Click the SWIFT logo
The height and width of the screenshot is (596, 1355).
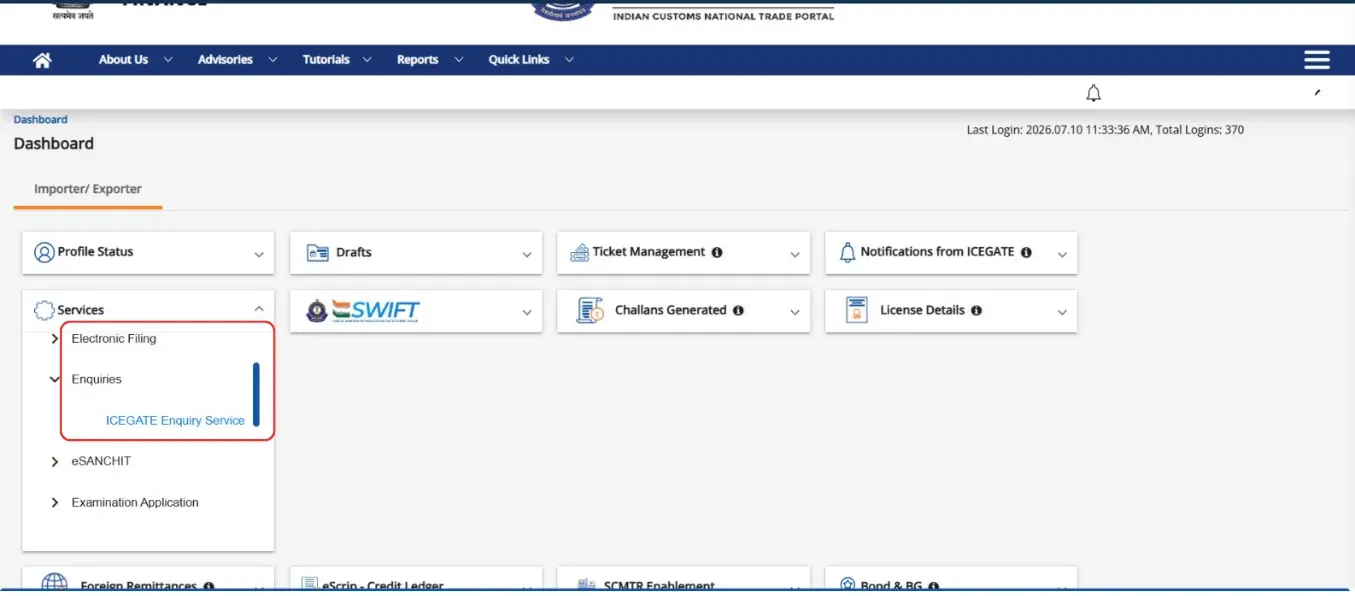click(x=362, y=311)
